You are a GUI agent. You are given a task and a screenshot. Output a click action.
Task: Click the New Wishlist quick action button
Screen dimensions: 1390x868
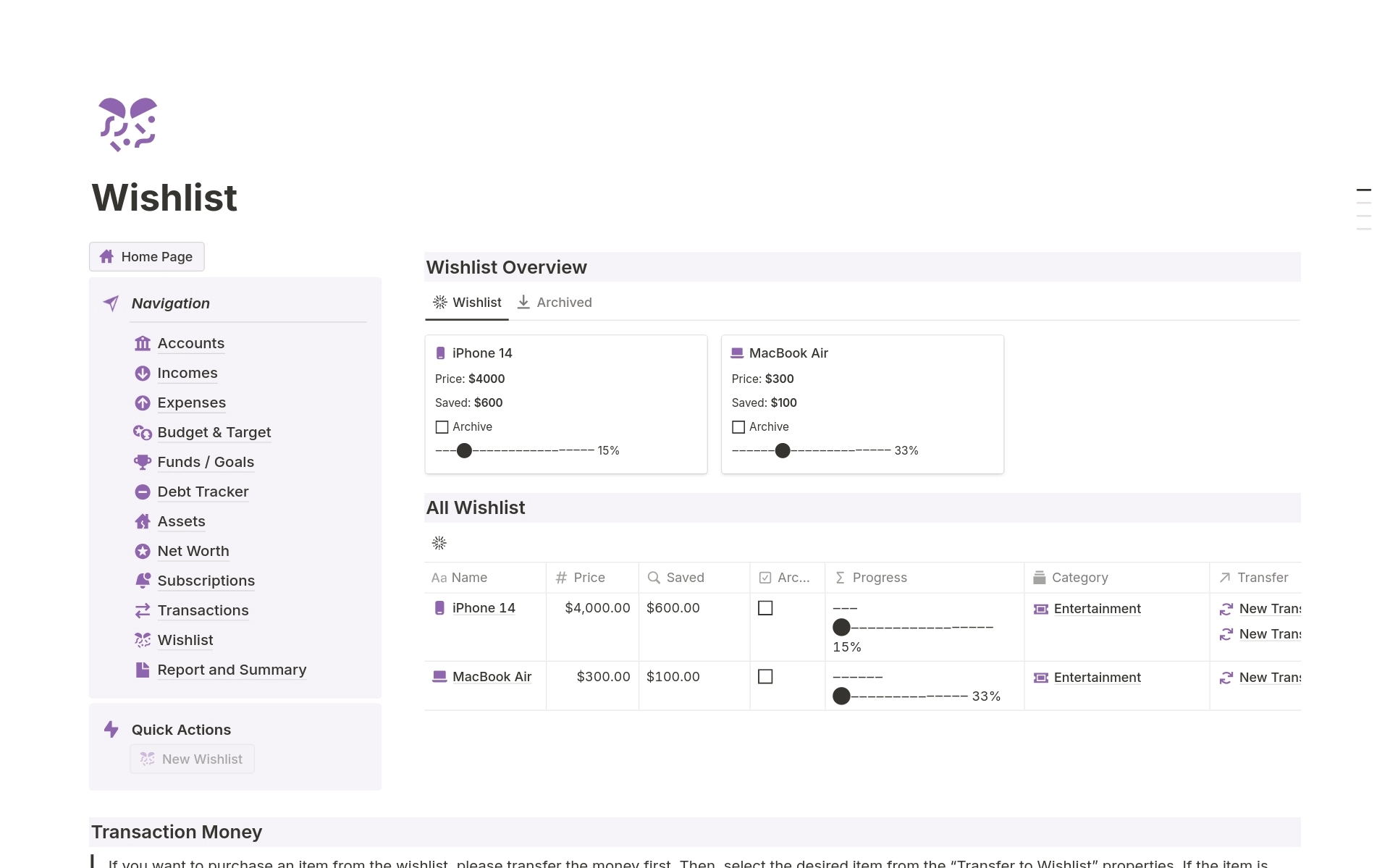click(192, 759)
